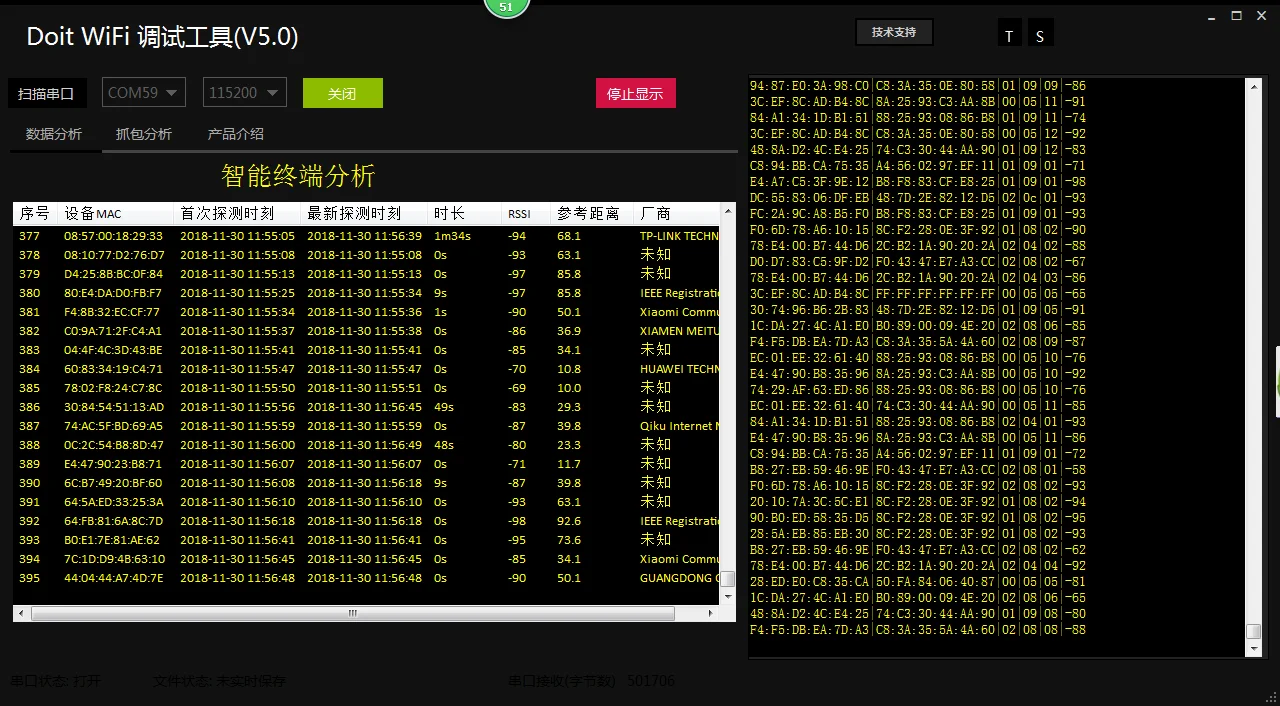Select MAC 80:E4:DA:D0:FB:F7 in row 380
Image resolution: width=1280 pixels, height=706 pixels.
pos(113,293)
